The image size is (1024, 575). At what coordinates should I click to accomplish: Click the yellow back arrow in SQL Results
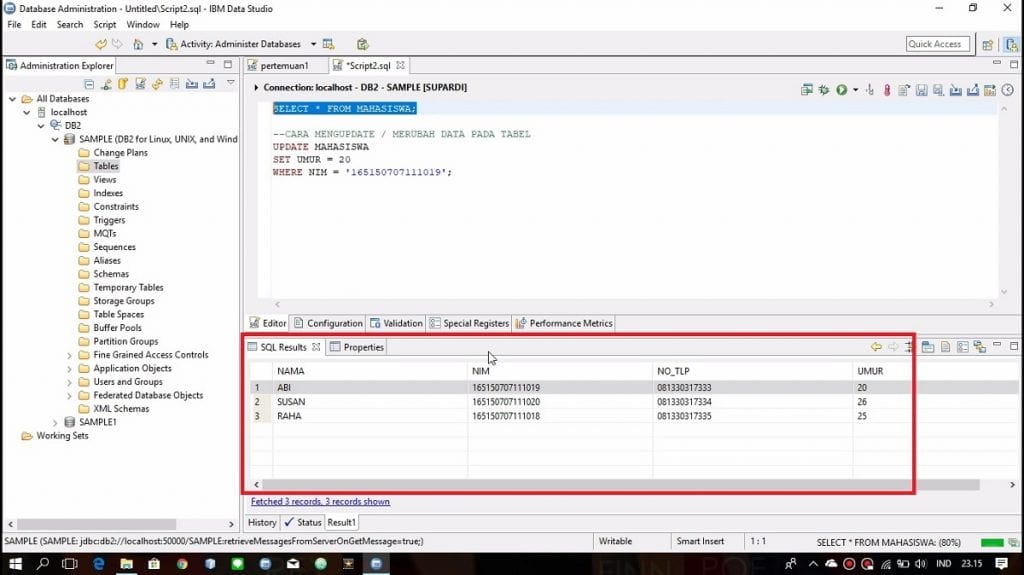(876, 347)
